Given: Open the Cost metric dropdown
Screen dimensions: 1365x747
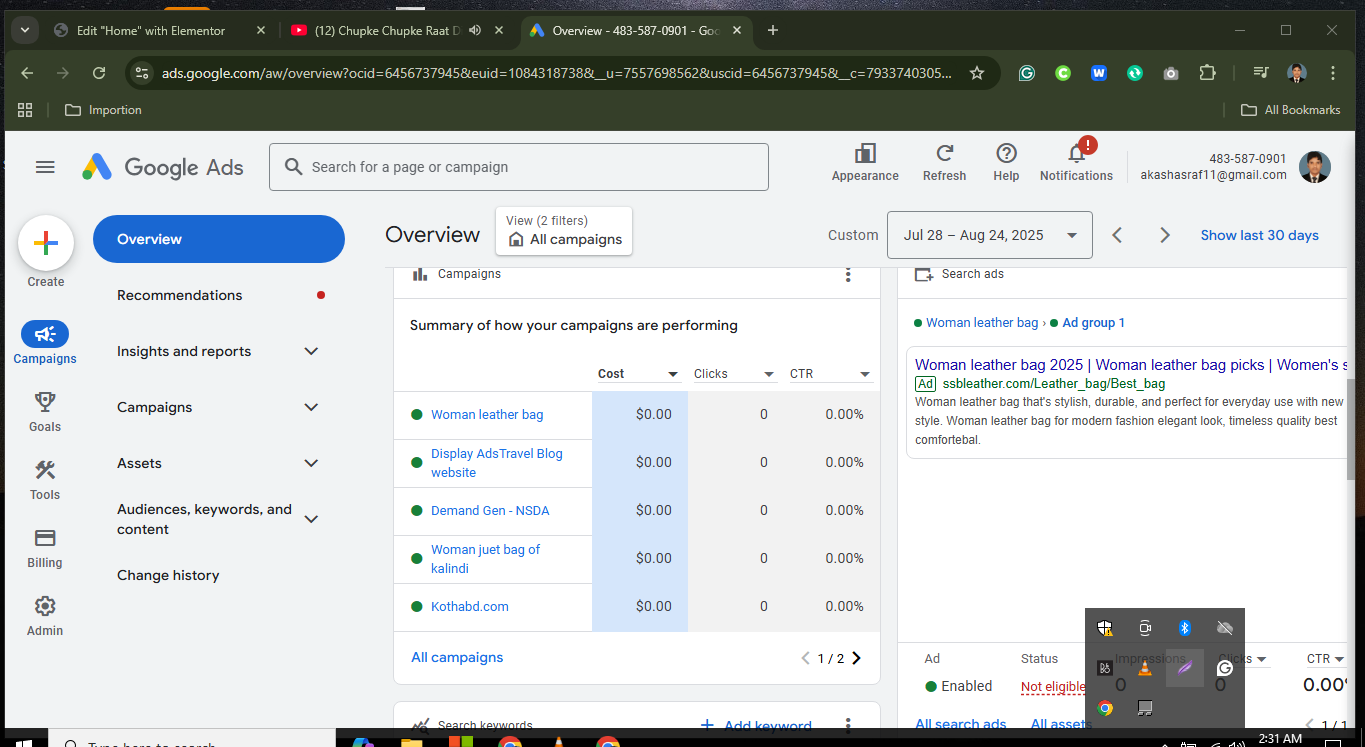Looking at the screenshot, I should 638,373.
